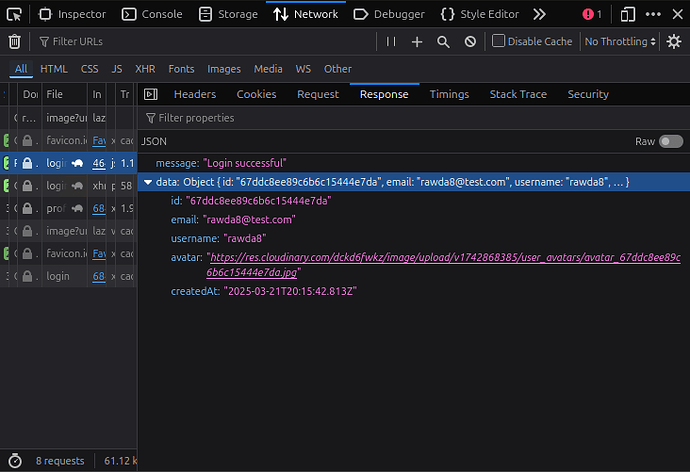Show more tools chevron menu
This screenshot has height=472, width=690.
point(539,14)
